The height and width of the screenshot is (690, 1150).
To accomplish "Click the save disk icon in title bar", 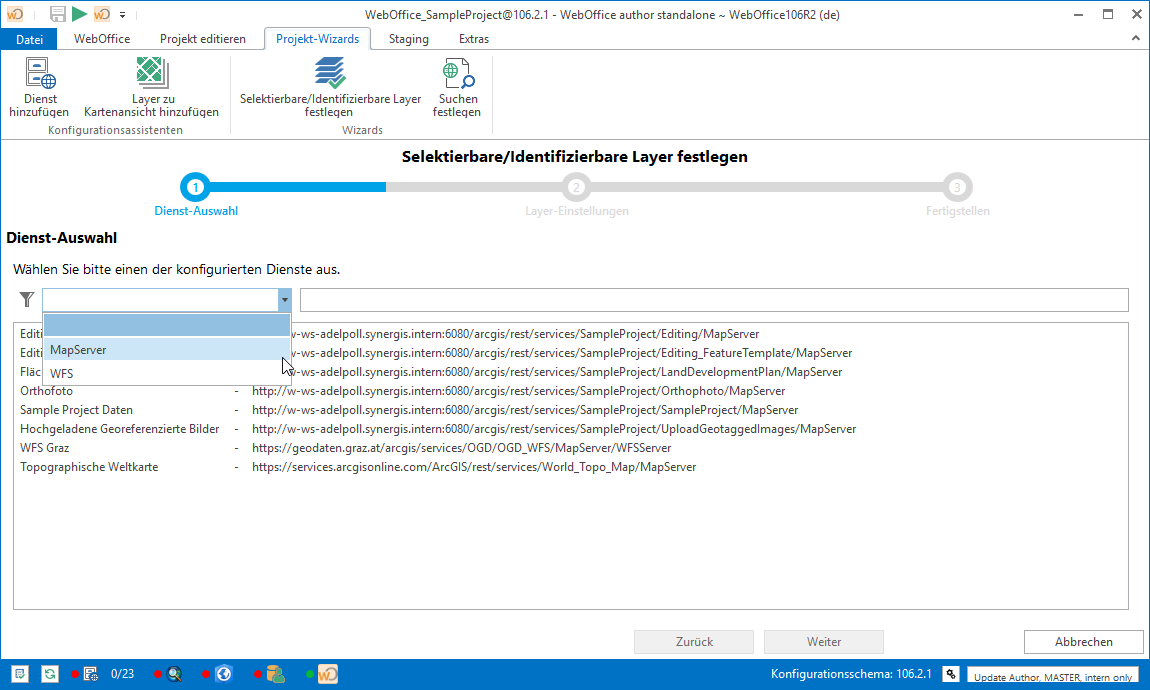I will 58,14.
